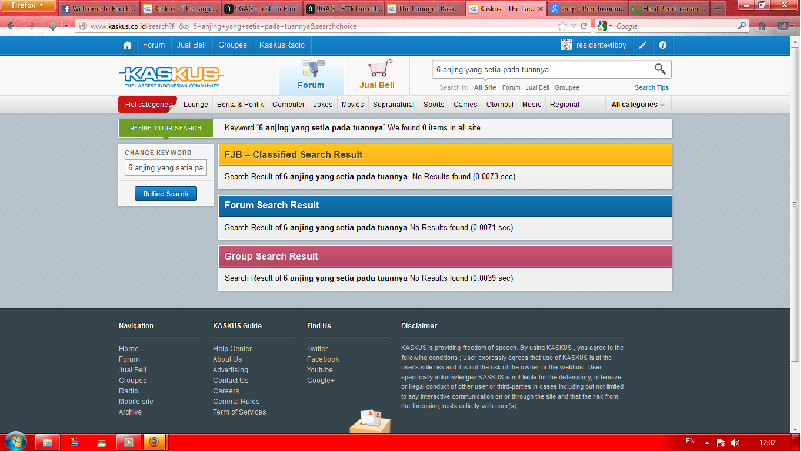
Task: Open the Jokes category
Action: (x=323, y=104)
